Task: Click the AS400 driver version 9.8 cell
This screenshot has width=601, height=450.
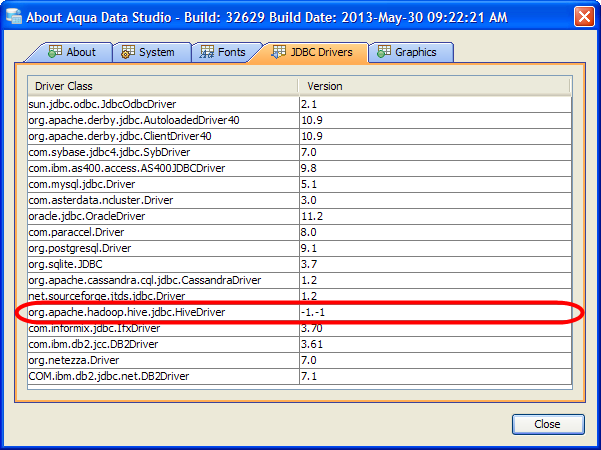Action: [435, 168]
